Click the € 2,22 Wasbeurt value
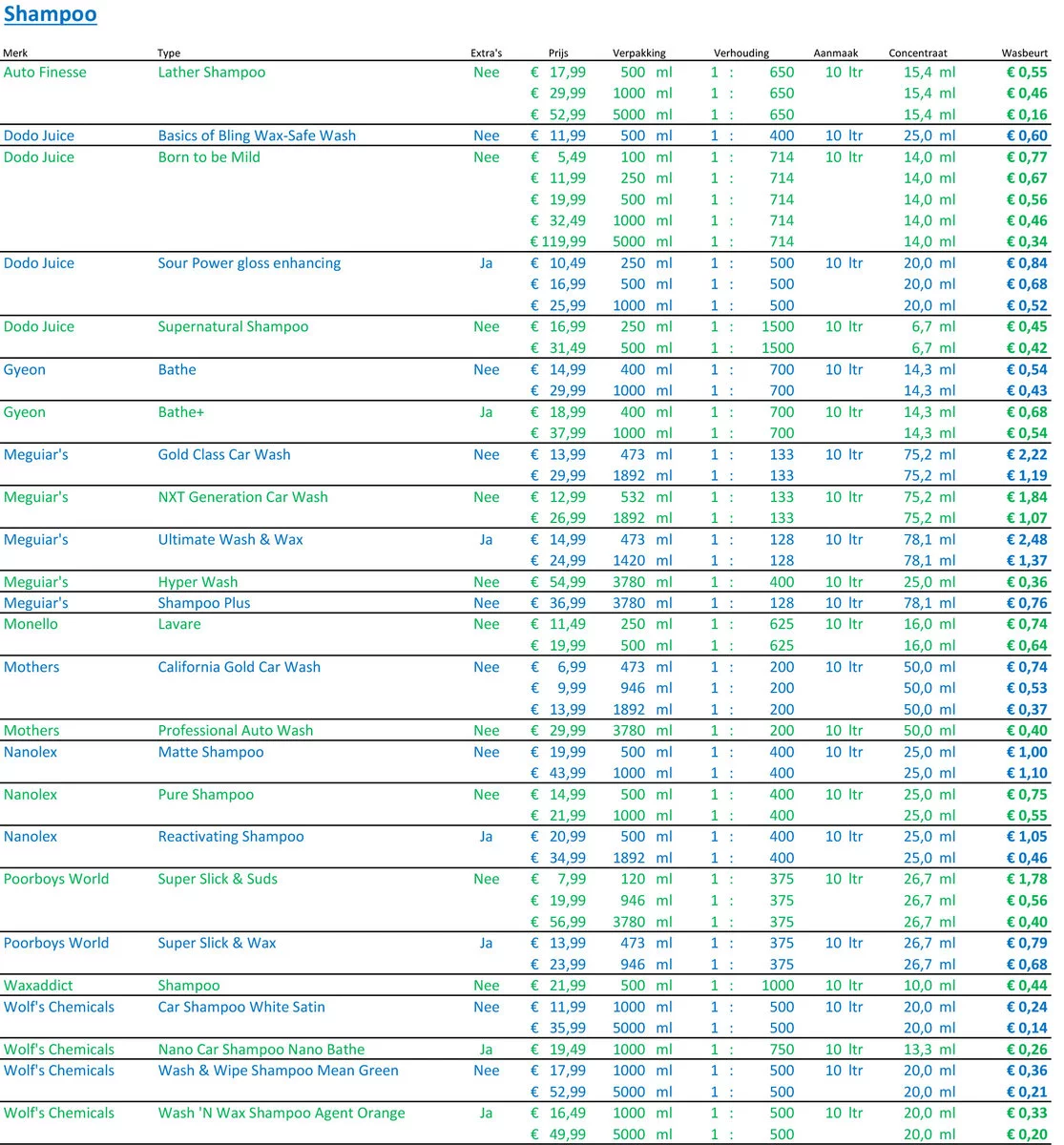1064x1145 pixels. (x=1027, y=454)
